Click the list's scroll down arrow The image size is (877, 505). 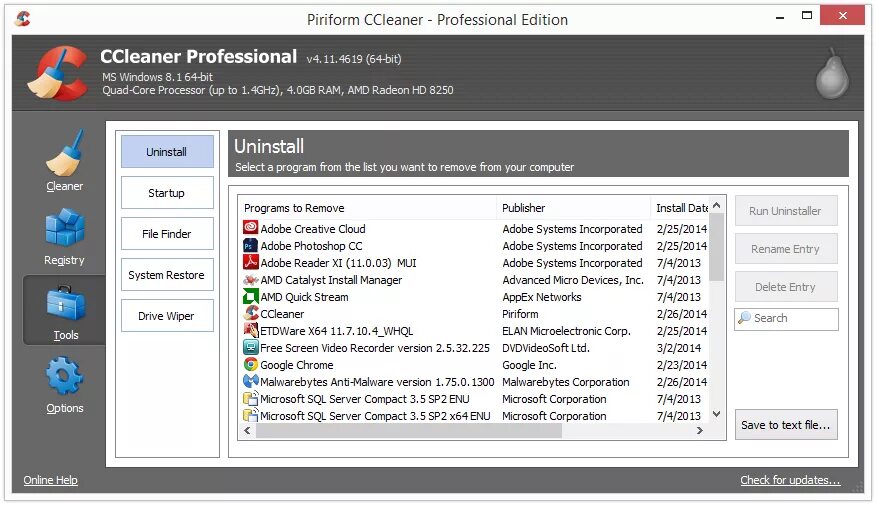click(716, 414)
